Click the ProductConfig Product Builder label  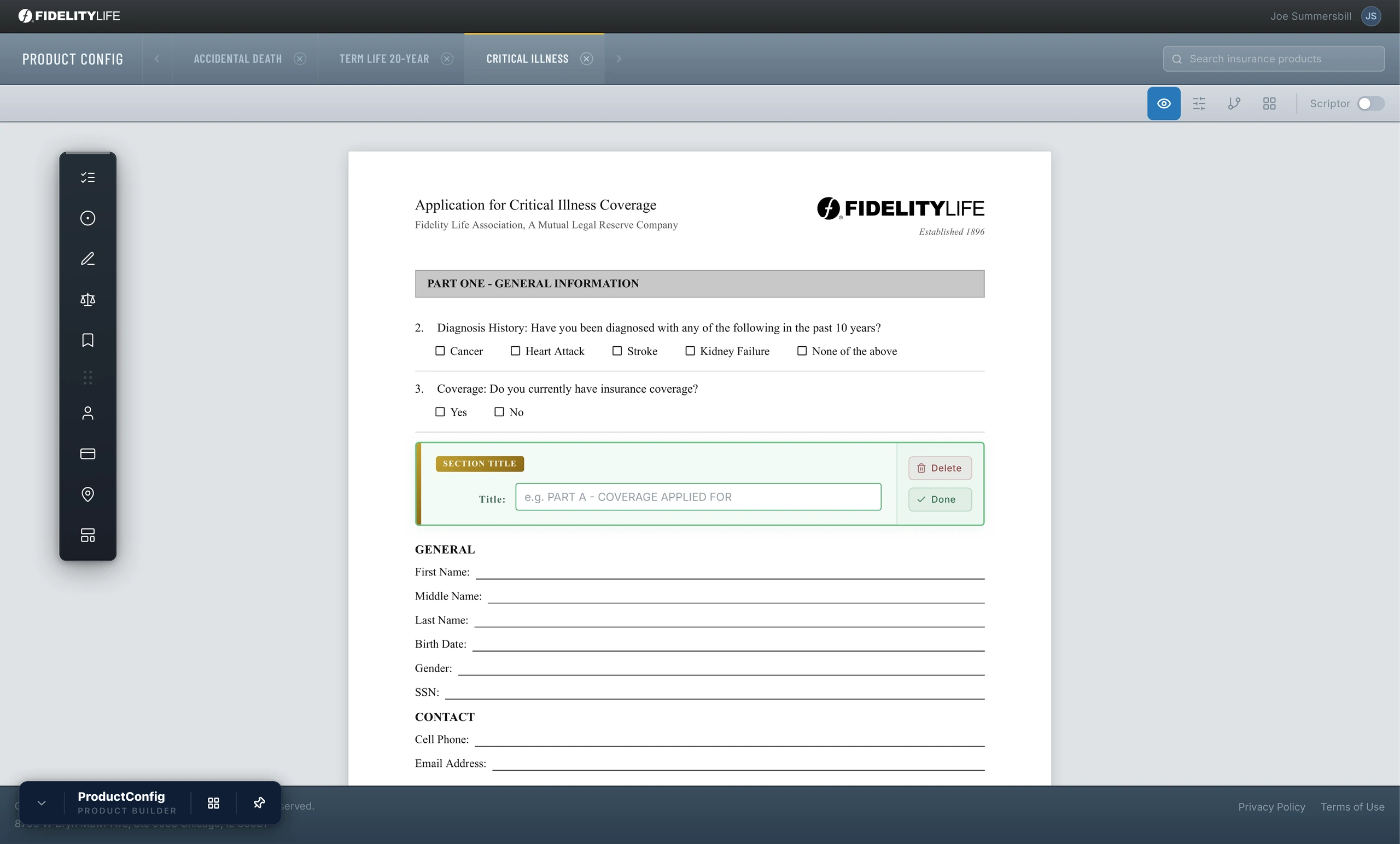pos(127,803)
